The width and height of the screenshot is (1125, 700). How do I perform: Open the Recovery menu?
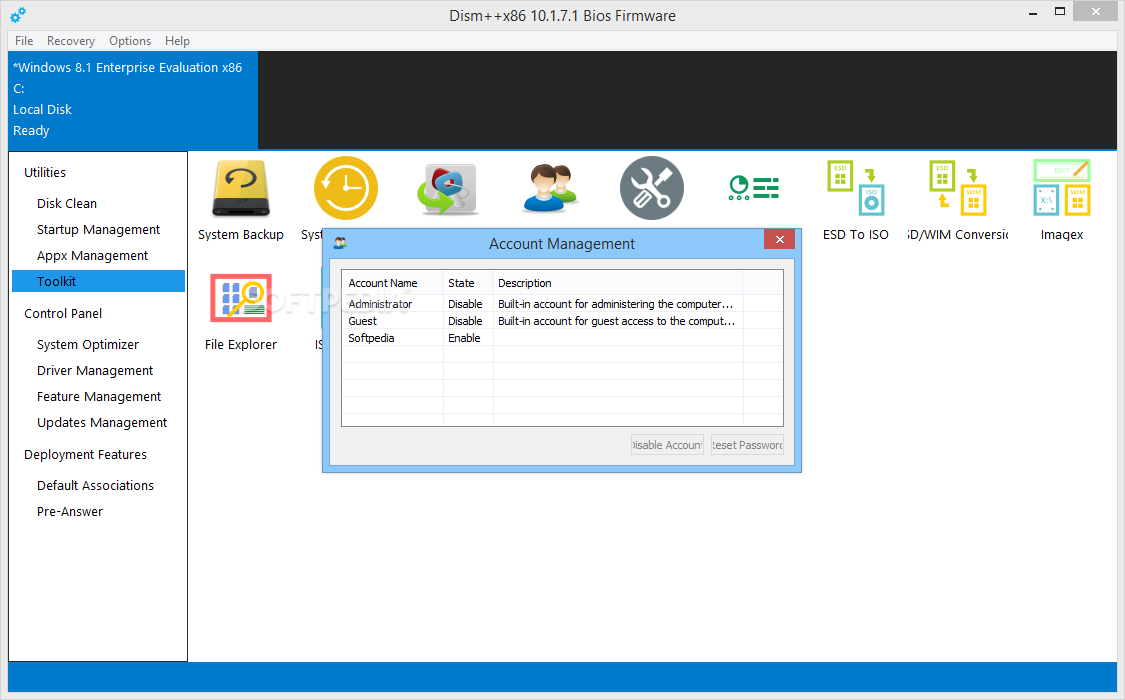pos(71,41)
